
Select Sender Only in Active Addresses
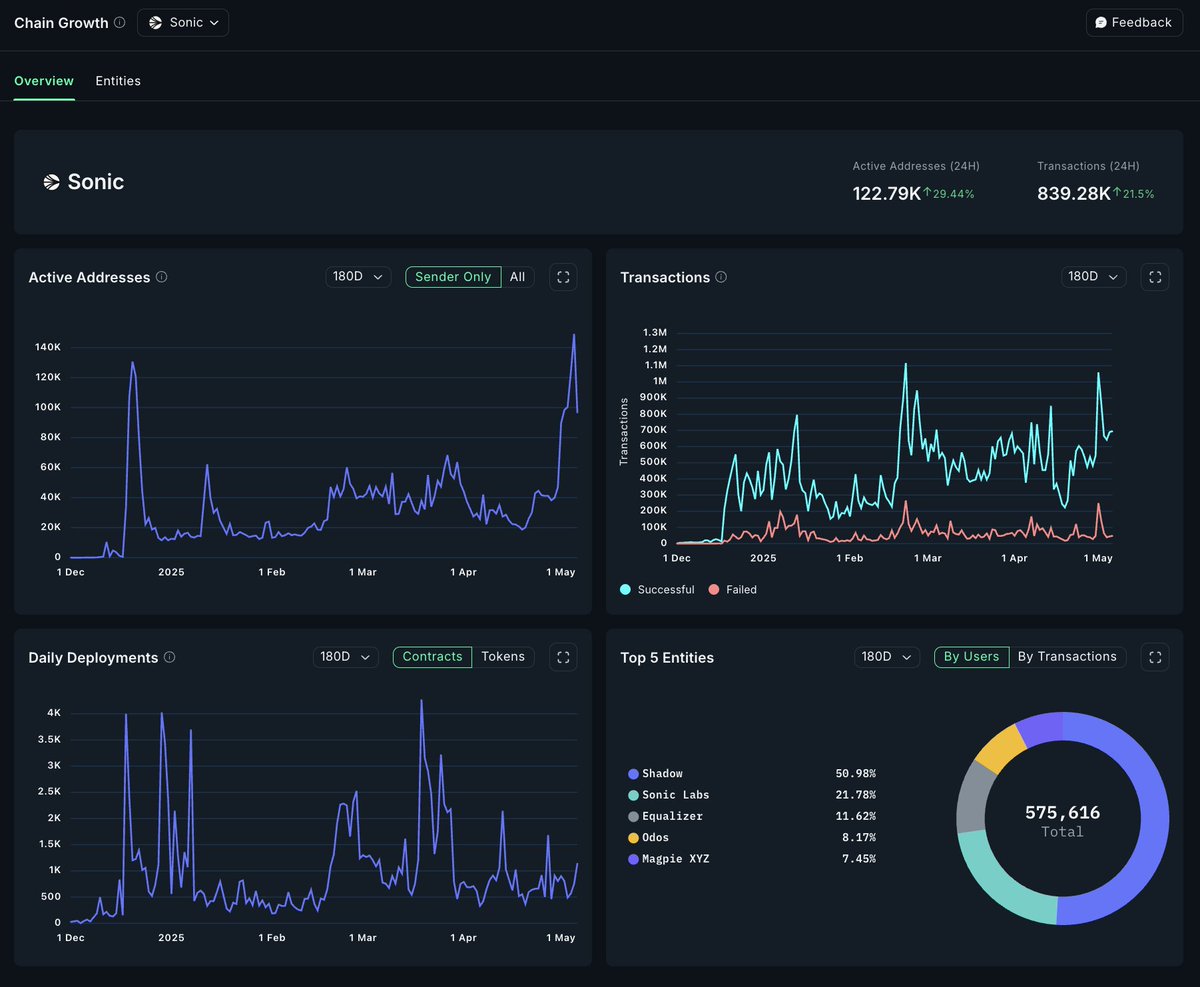pos(453,277)
